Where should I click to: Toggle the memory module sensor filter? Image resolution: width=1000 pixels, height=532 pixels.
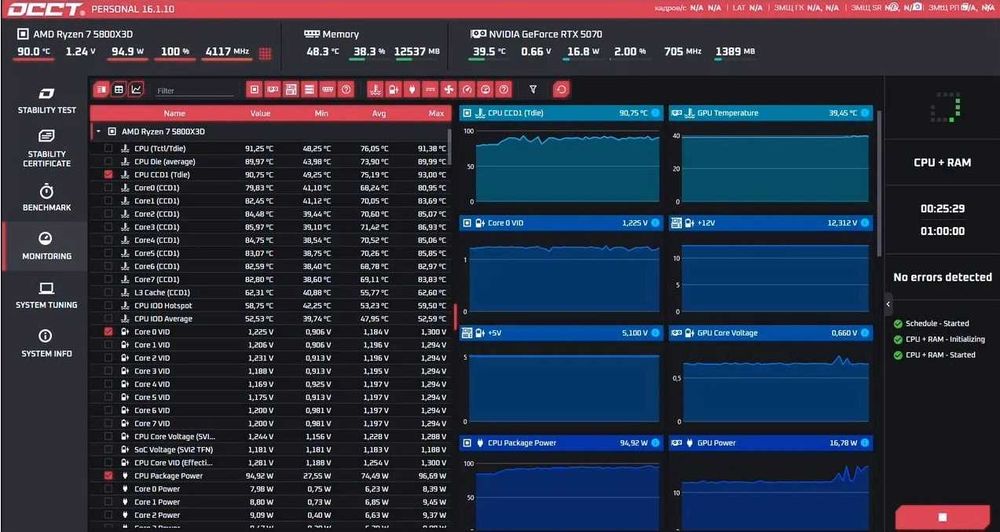tap(328, 89)
